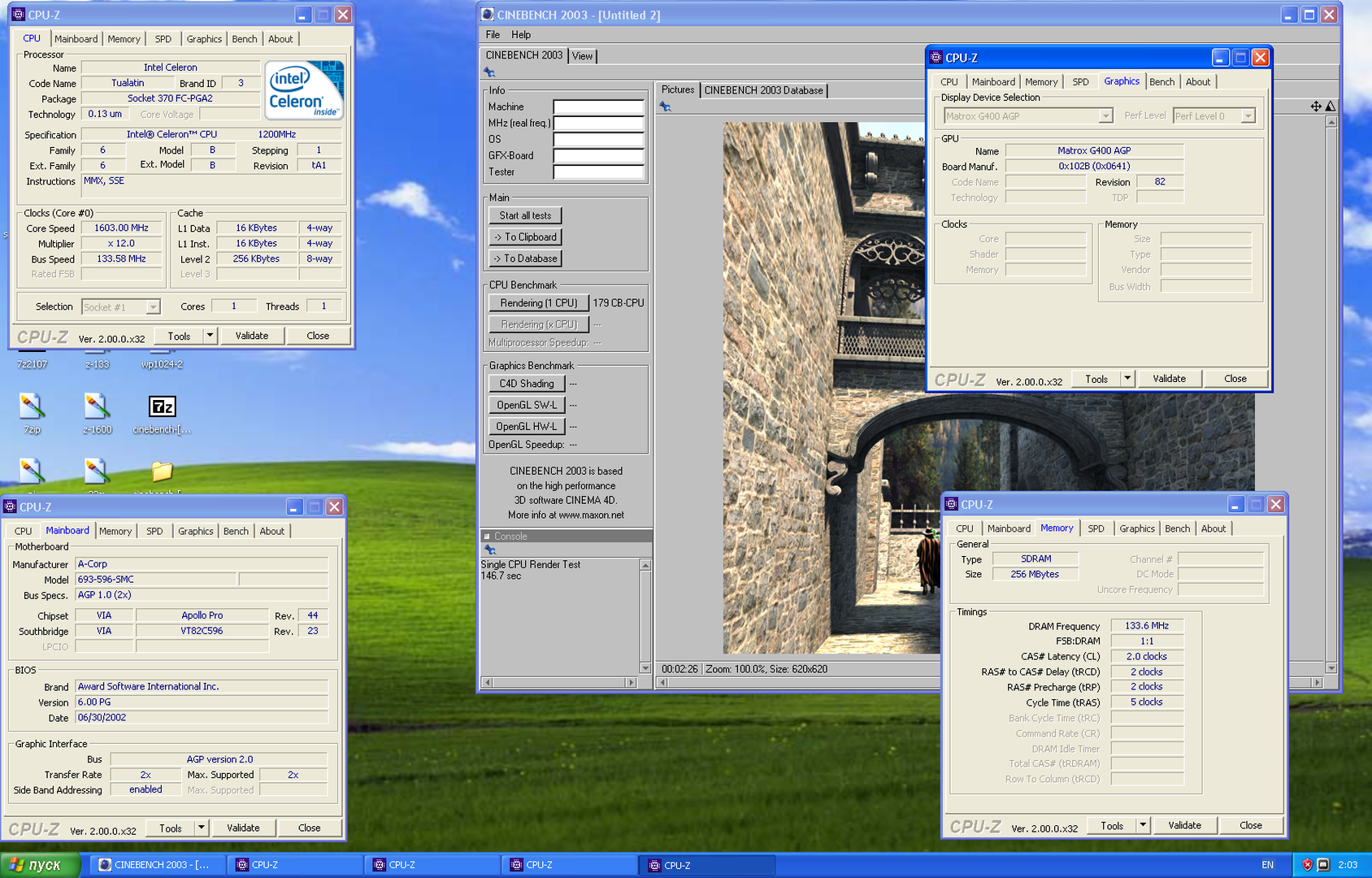Screen dimensions: 1372x878
Task: Switch to the View tab in CINEBENCH
Action: (582, 56)
